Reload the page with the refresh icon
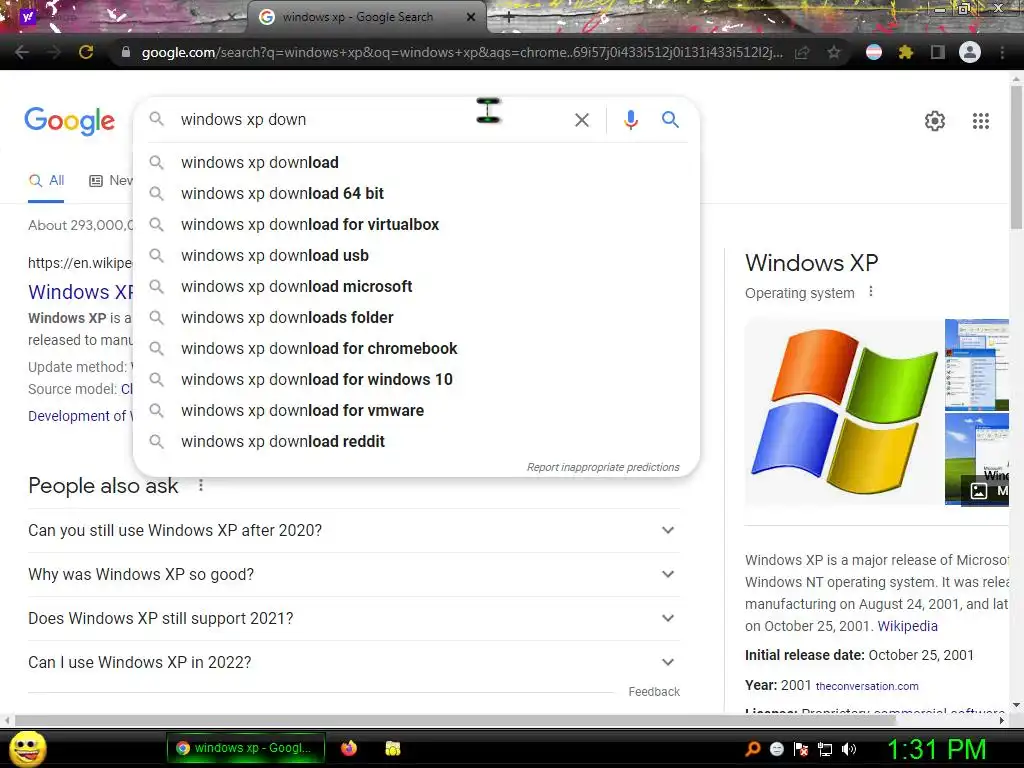The height and width of the screenshot is (768, 1024). tap(86, 52)
